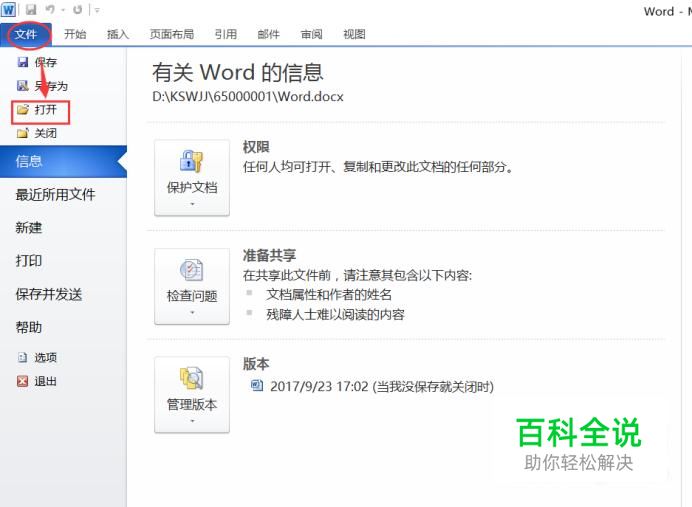Select 新建 in the backstage menu
This screenshot has height=507, width=692.
[29, 228]
